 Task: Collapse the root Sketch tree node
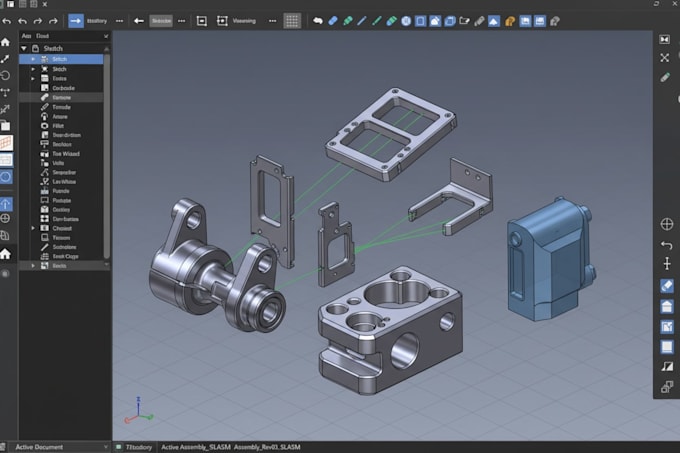click(x=24, y=49)
